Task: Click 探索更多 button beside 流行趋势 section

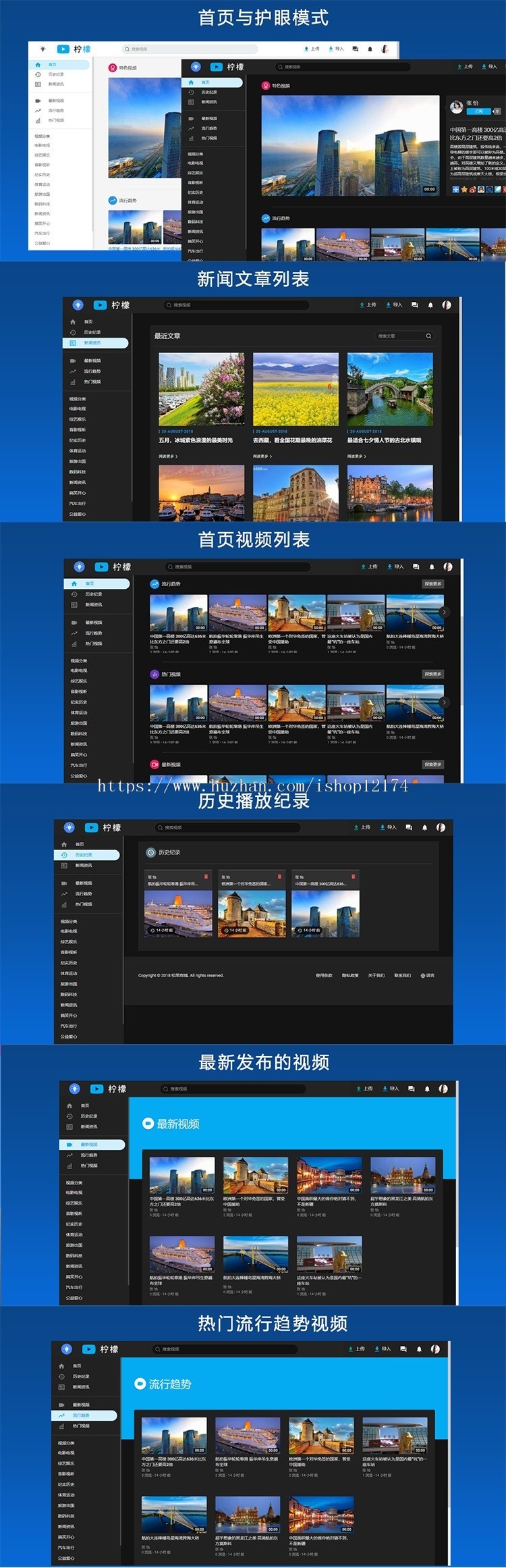Action: pyautogui.click(x=432, y=584)
